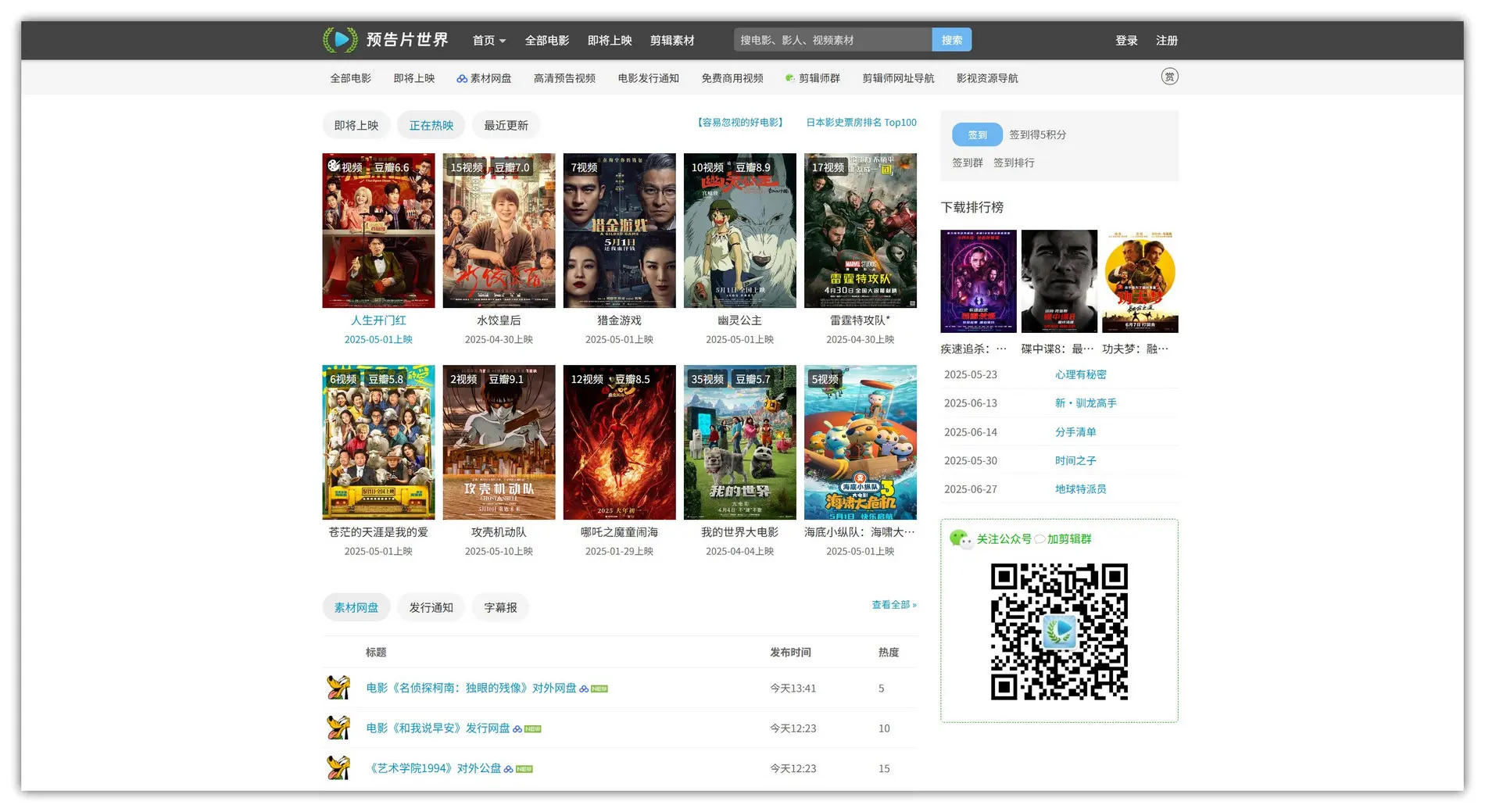1485x812 pixels.
Task: Open the 苍茫的天涯是我的爱 poster
Action: pyautogui.click(x=378, y=442)
